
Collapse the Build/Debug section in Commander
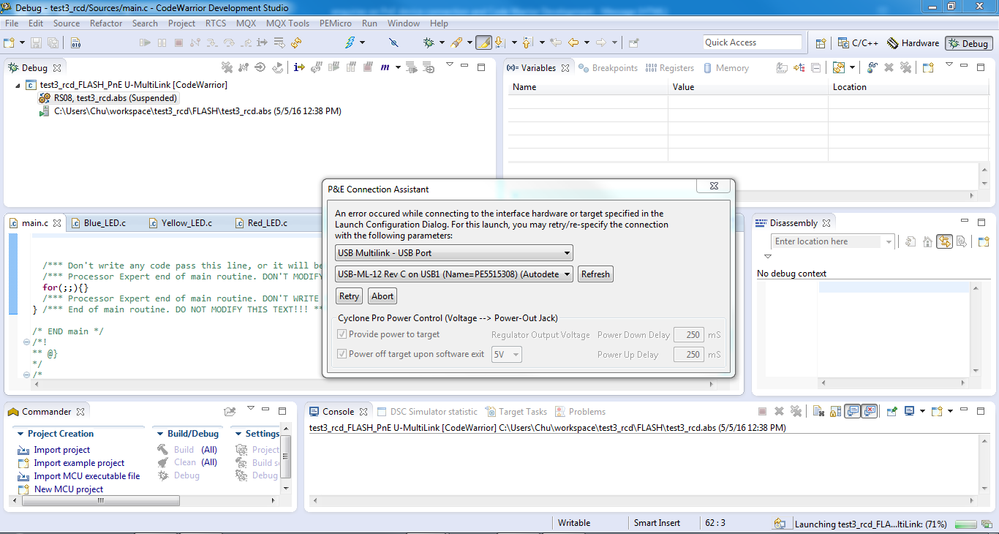coord(160,433)
